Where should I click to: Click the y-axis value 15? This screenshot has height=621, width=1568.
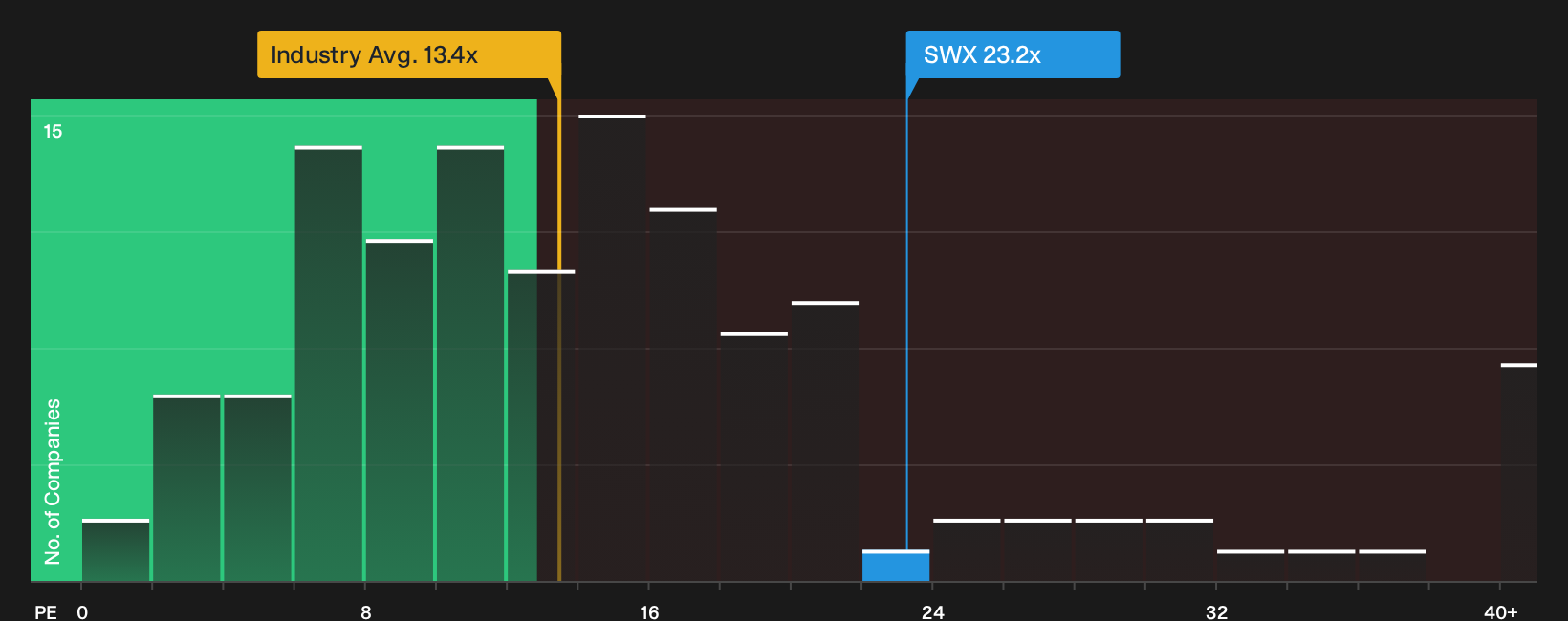point(53,131)
